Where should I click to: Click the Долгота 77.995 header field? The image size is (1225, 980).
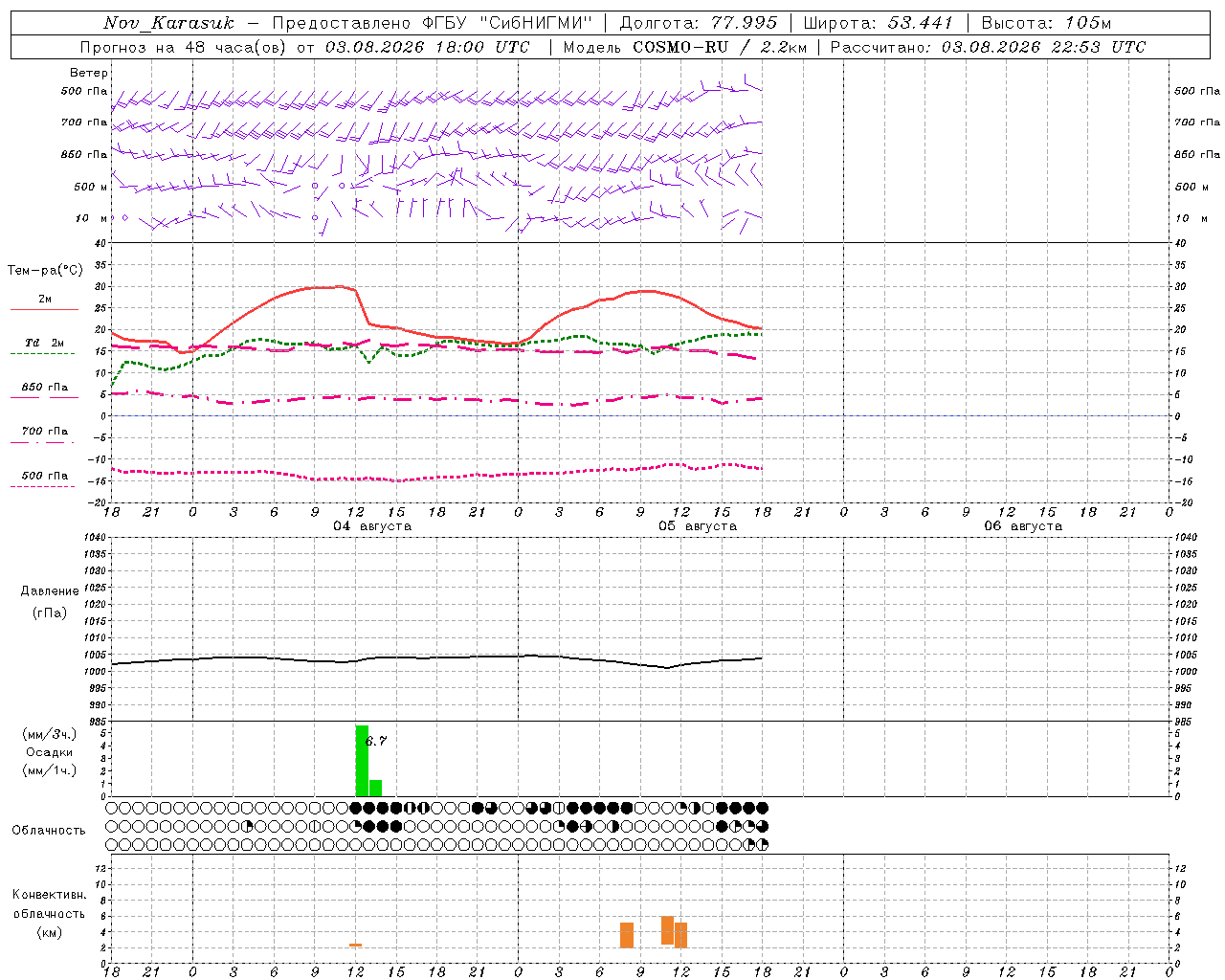(x=698, y=23)
